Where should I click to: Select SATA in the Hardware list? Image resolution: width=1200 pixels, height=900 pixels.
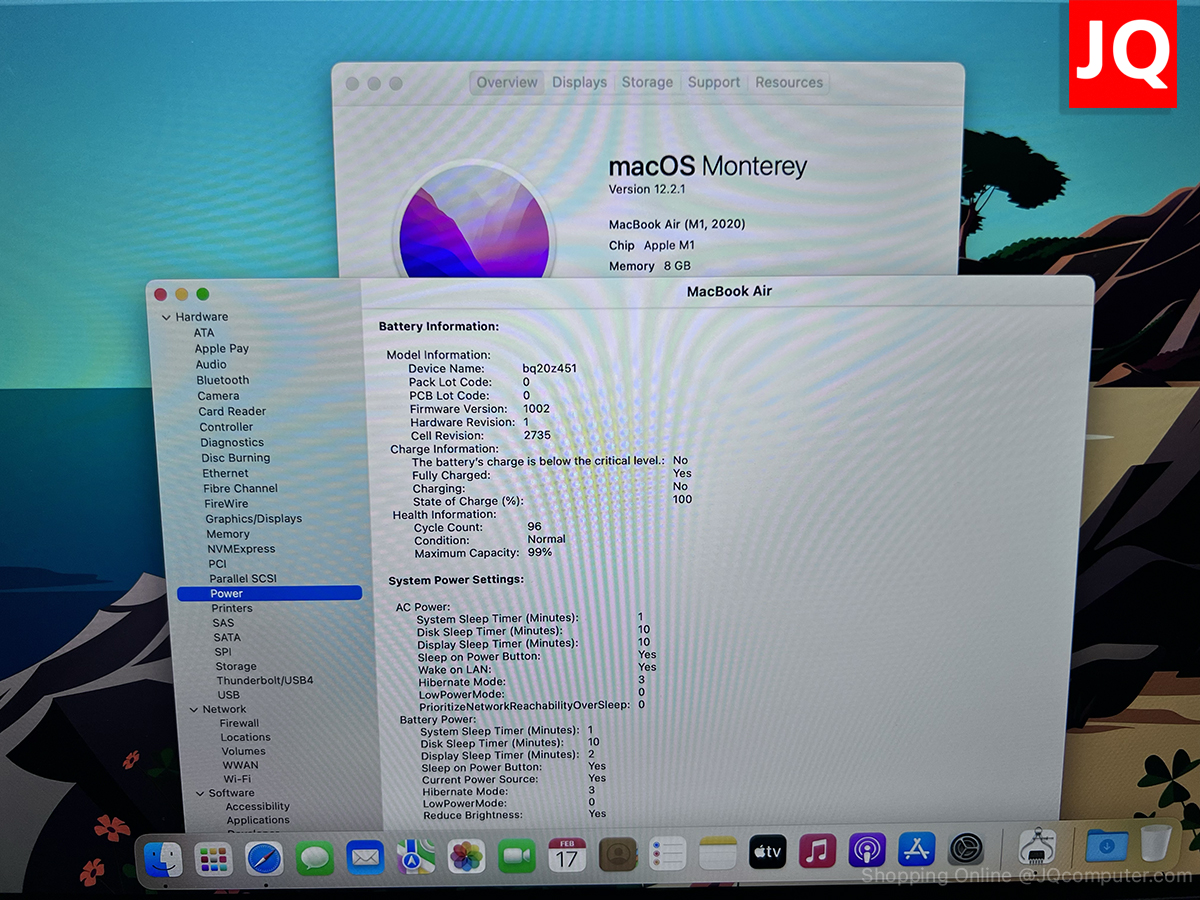click(x=227, y=638)
